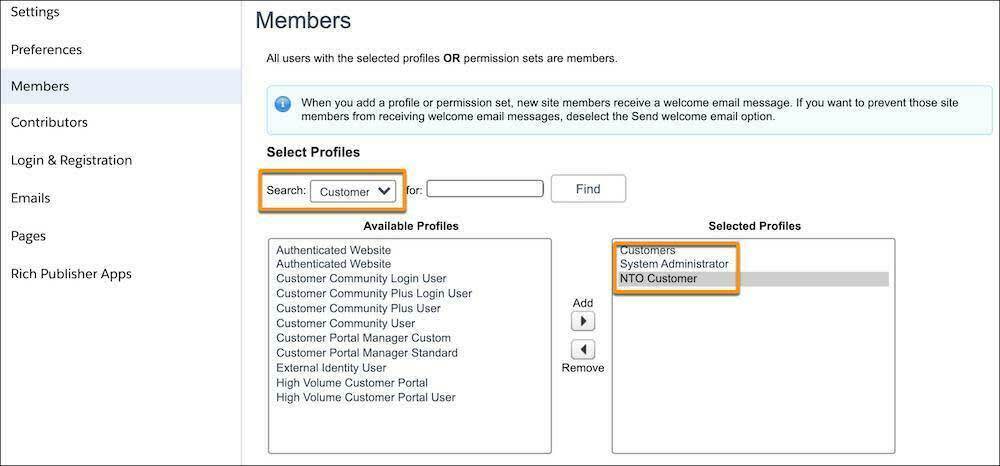Navigate to Login & Registration
1000x466 pixels.
pyautogui.click(x=71, y=160)
